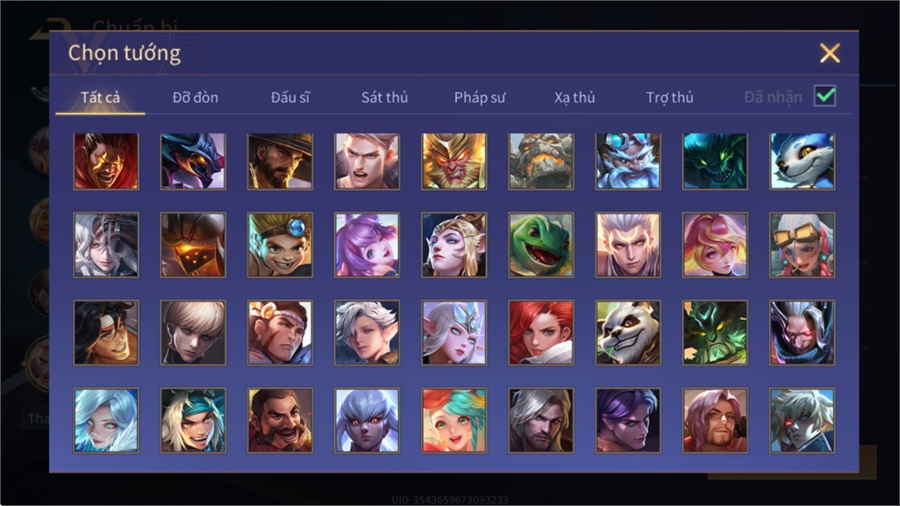Select the green frog hero portrait
This screenshot has height=506, width=900.
point(541,246)
